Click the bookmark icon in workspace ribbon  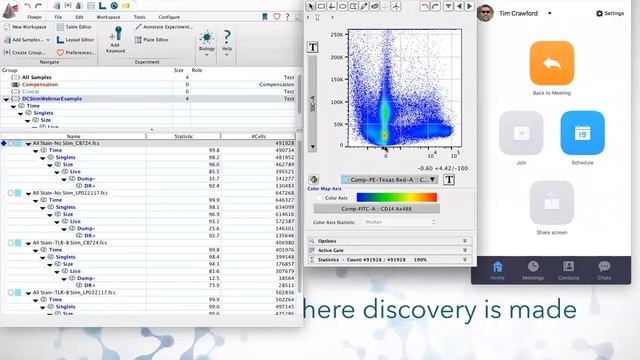click(265, 16)
